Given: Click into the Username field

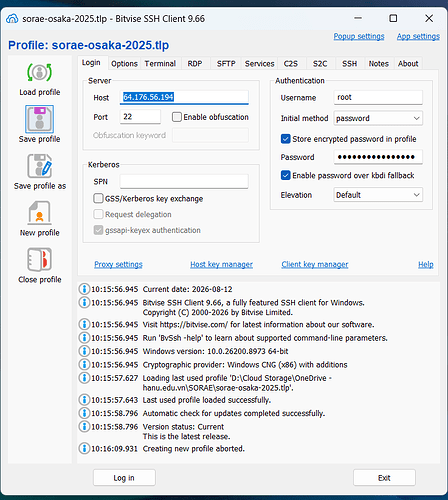Looking at the screenshot, I should (x=378, y=97).
